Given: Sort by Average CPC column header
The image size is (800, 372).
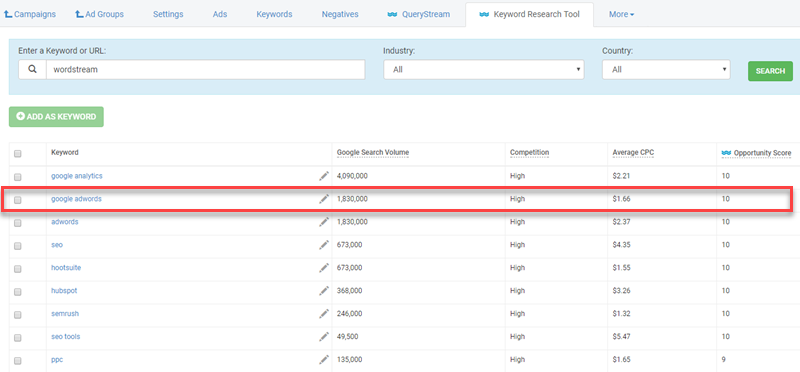Looking at the screenshot, I should [634, 153].
